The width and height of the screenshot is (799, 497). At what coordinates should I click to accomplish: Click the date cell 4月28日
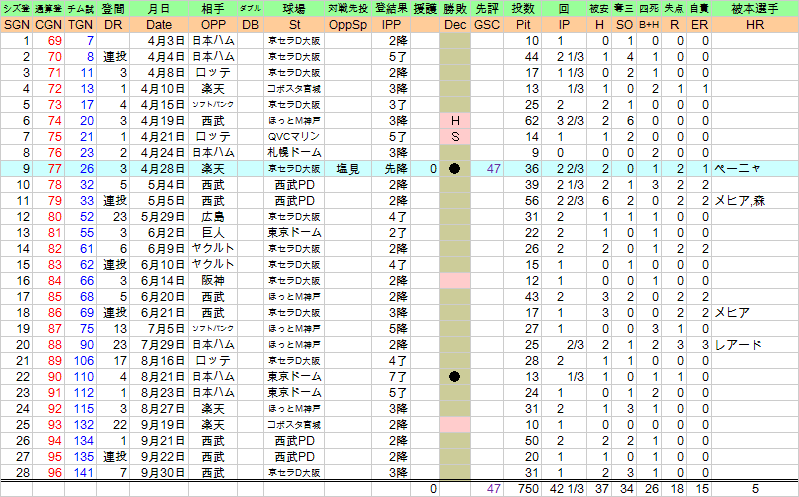[x=161, y=169]
